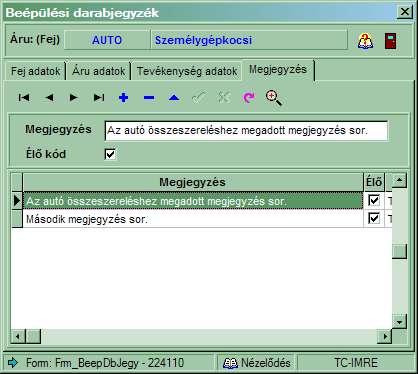Open the Áru adatok tab
The image size is (418, 374).
coord(98,71)
